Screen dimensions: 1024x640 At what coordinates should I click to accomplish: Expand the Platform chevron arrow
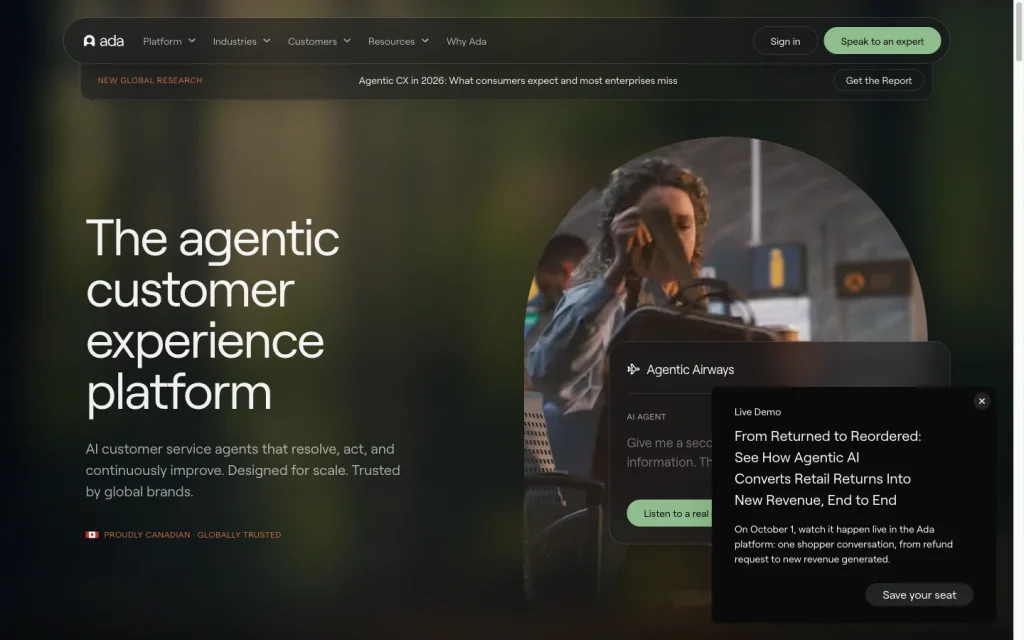click(192, 40)
